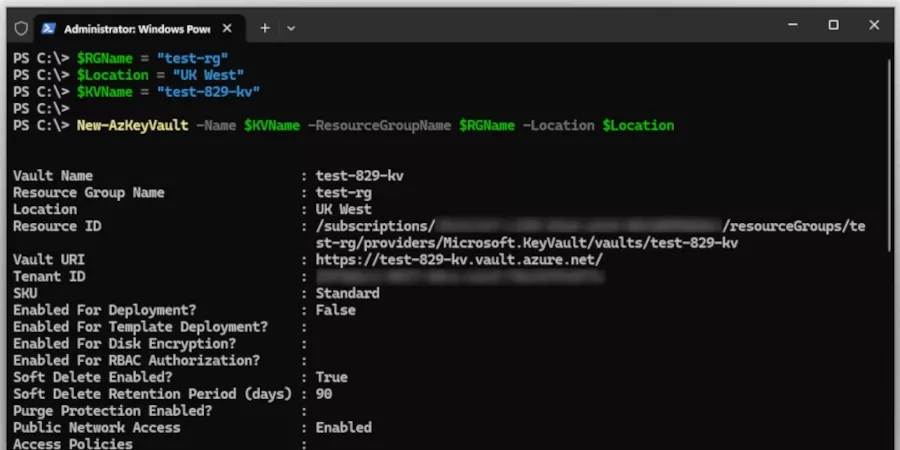Click the SKU value Standard
This screenshot has height=450, width=900.
(x=347, y=293)
